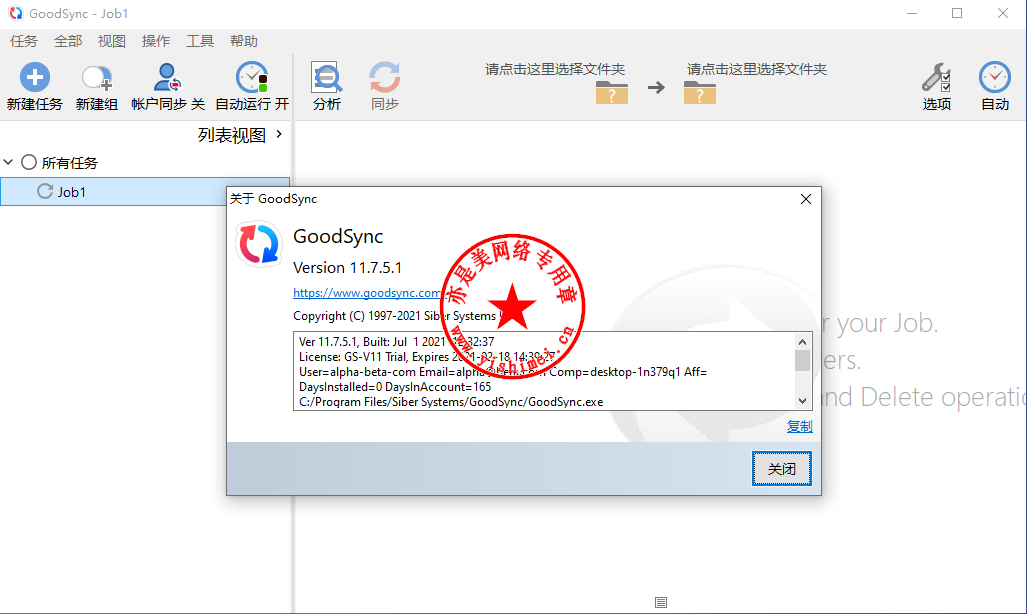
Task: Select the left folder icon
Action: [612, 92]
